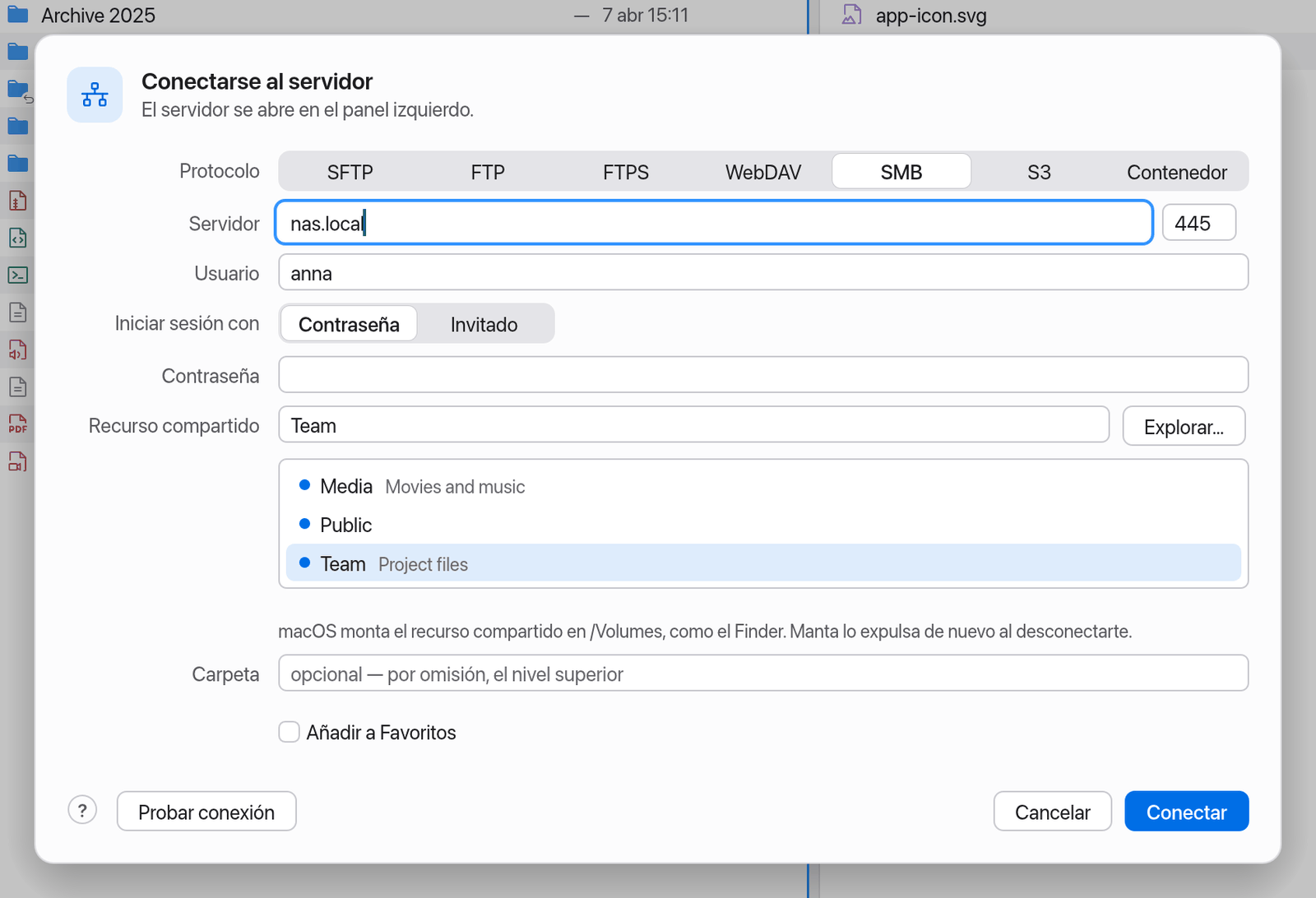Select the SMB protocol tab

click(901, 172)
